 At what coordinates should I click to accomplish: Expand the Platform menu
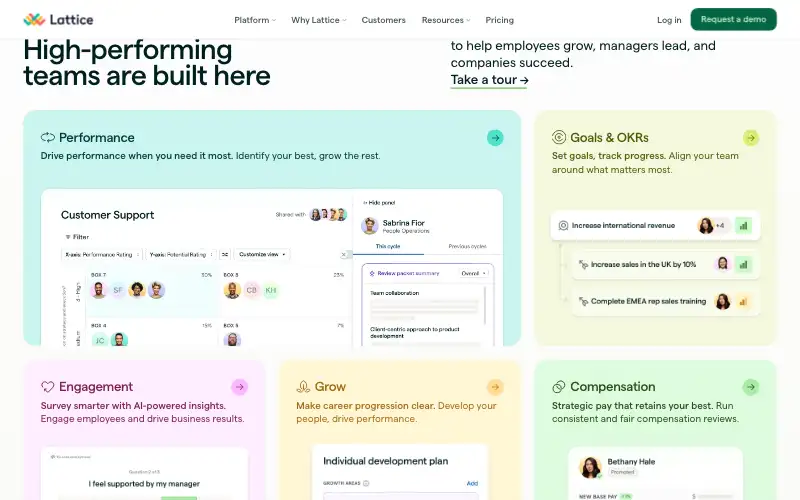(x=255, y=20)
